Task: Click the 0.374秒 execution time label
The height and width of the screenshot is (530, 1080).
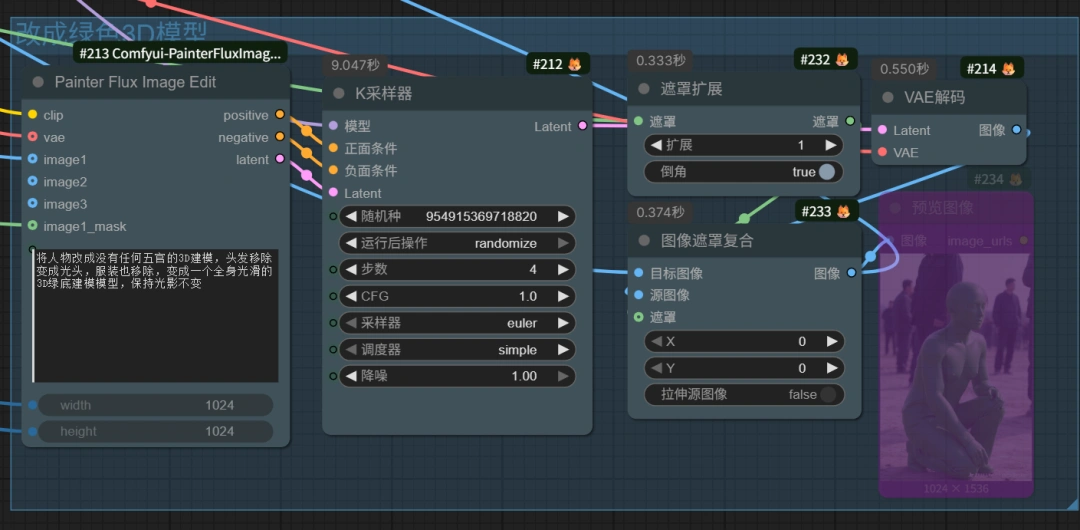Action: point(661,212)
